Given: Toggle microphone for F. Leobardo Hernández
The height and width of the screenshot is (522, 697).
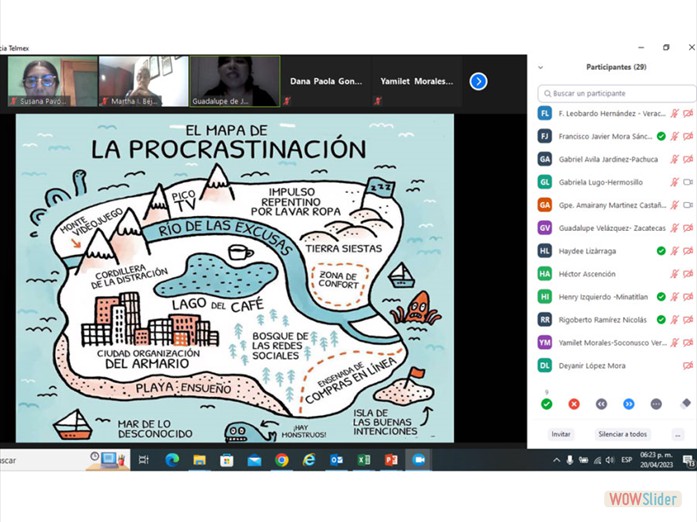Looking at the screenshot, I should pos(675,113).
